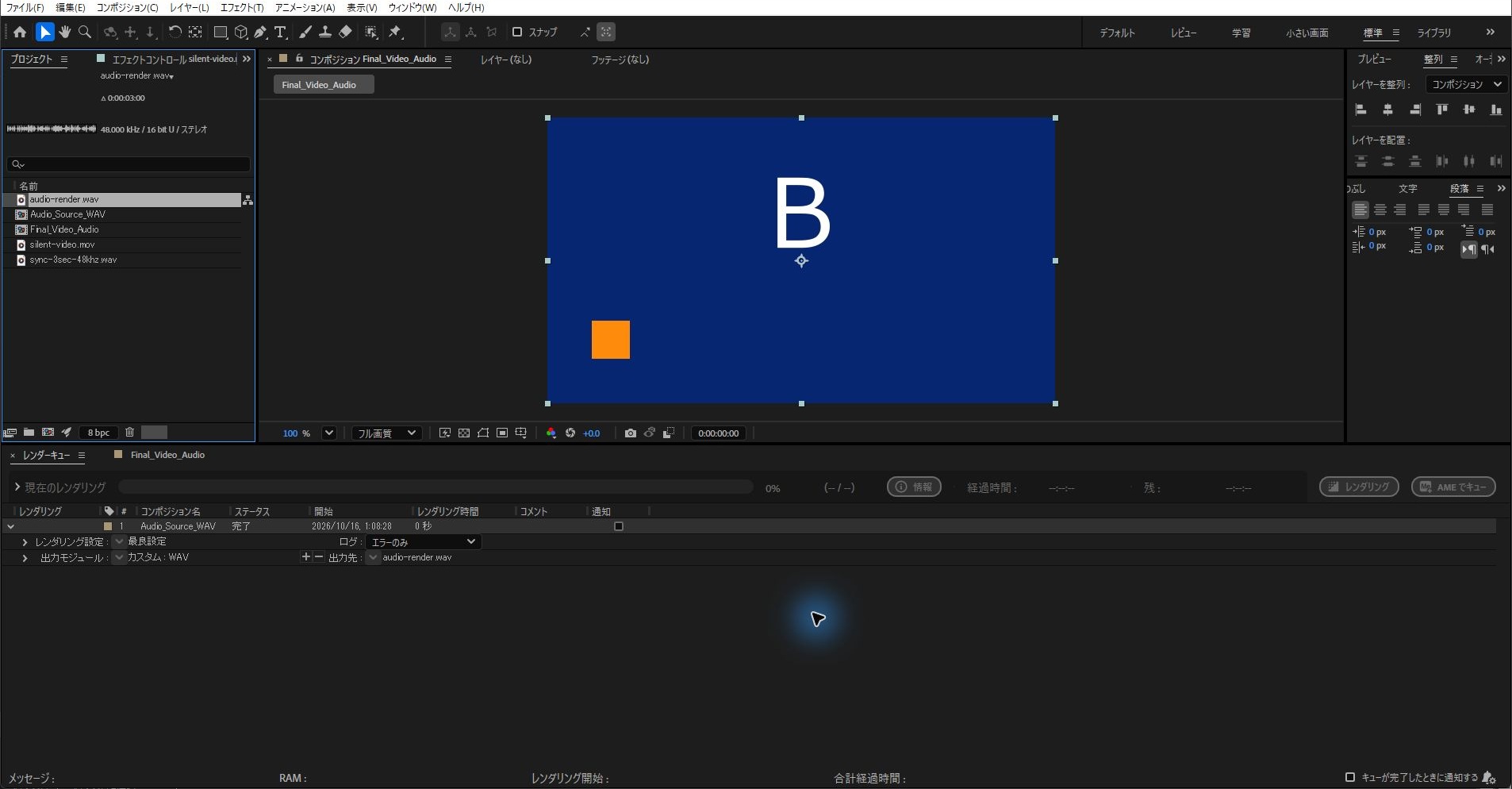This screenshot has height=789, width=1512.
Task: Select left-to-right text direction
Action: point(1469,249)
